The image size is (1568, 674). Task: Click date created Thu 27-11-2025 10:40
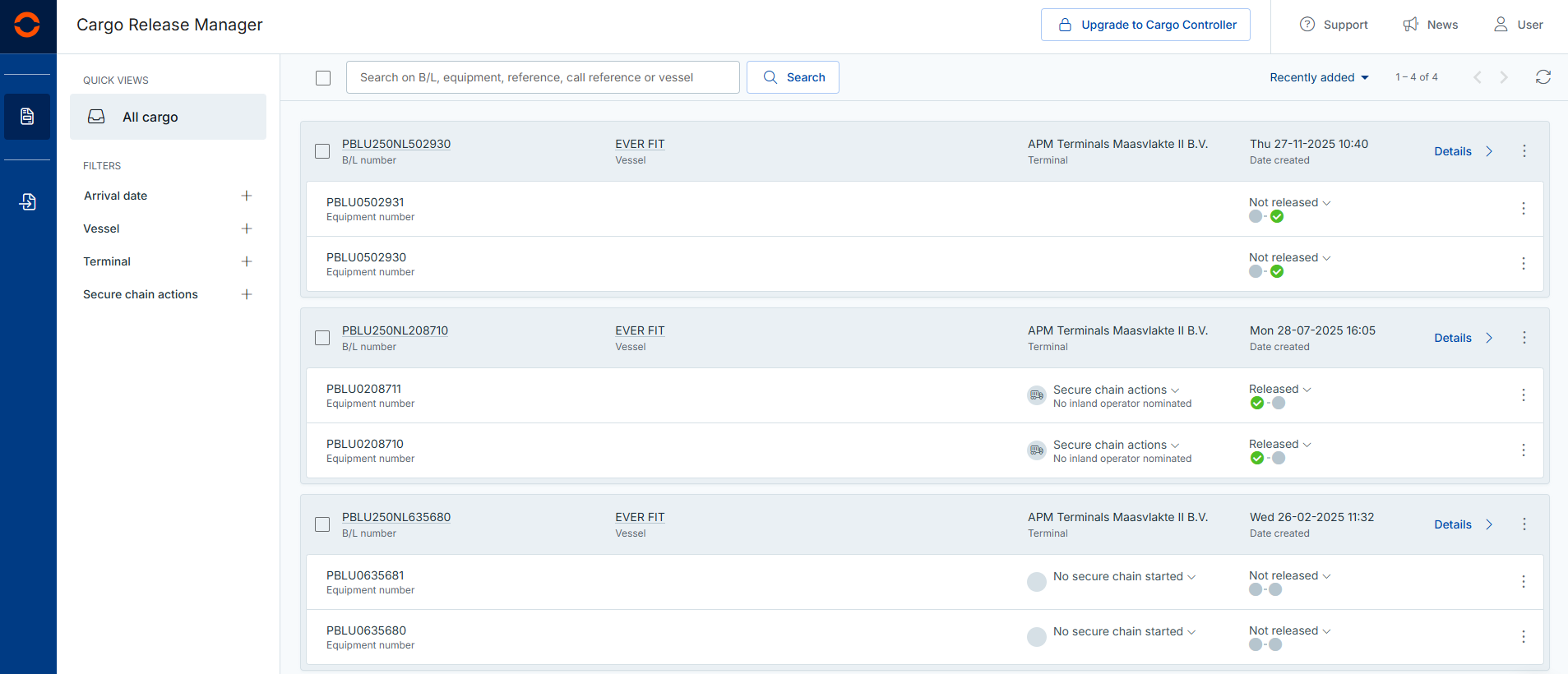click(1309, 144)
